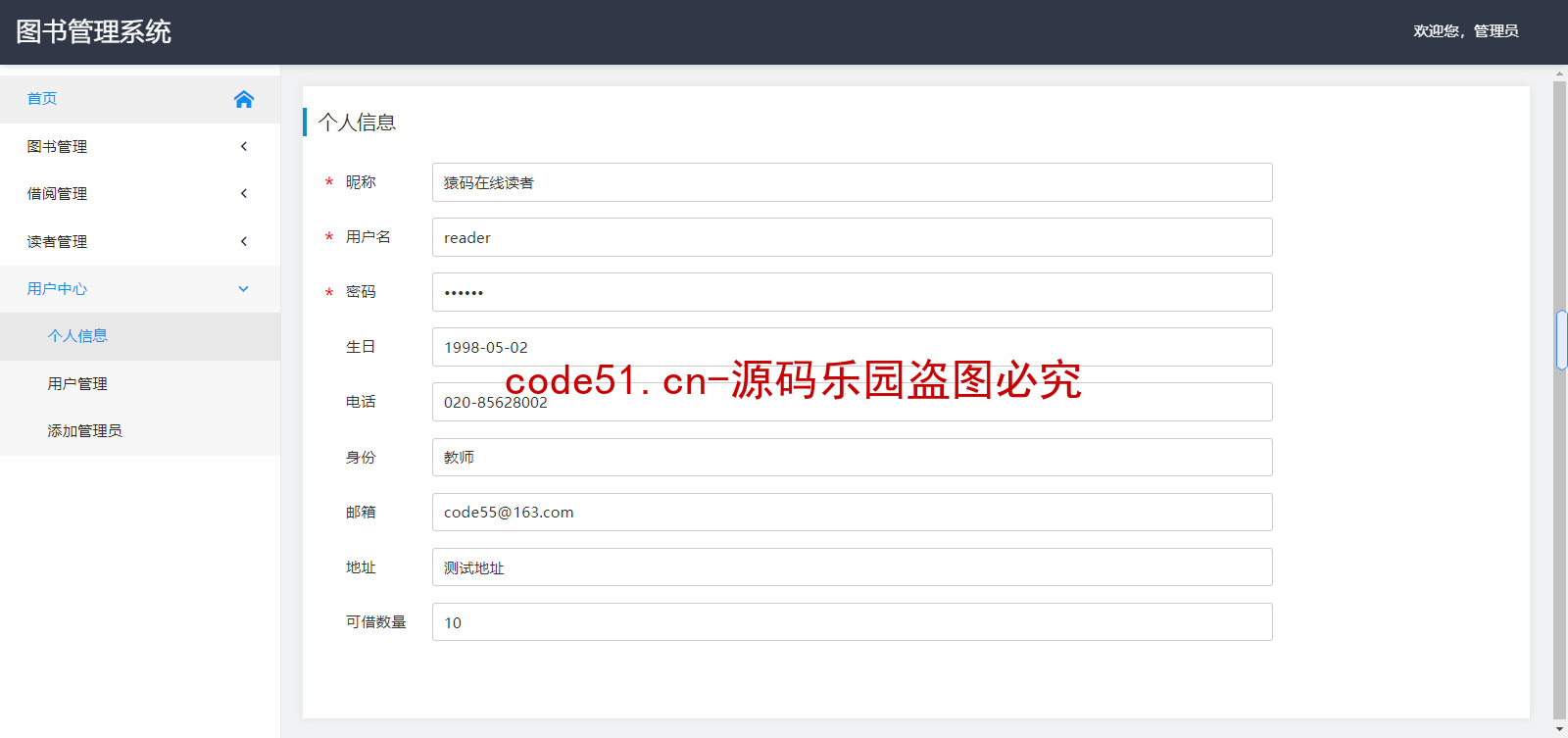Click the 邮箱 field with code55@163.com

[852, 512]
